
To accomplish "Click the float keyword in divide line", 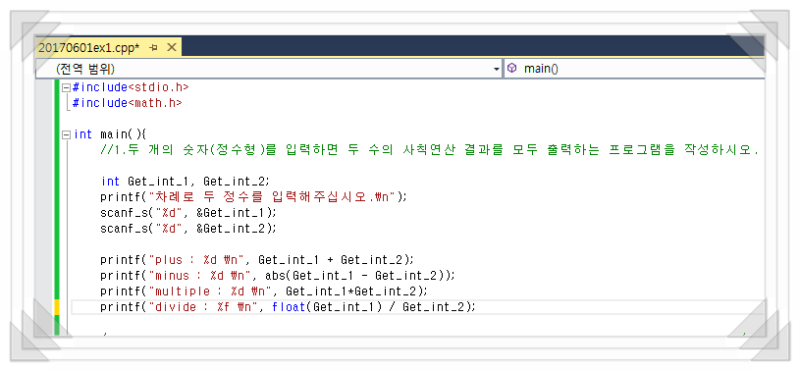I will point(289,307).
